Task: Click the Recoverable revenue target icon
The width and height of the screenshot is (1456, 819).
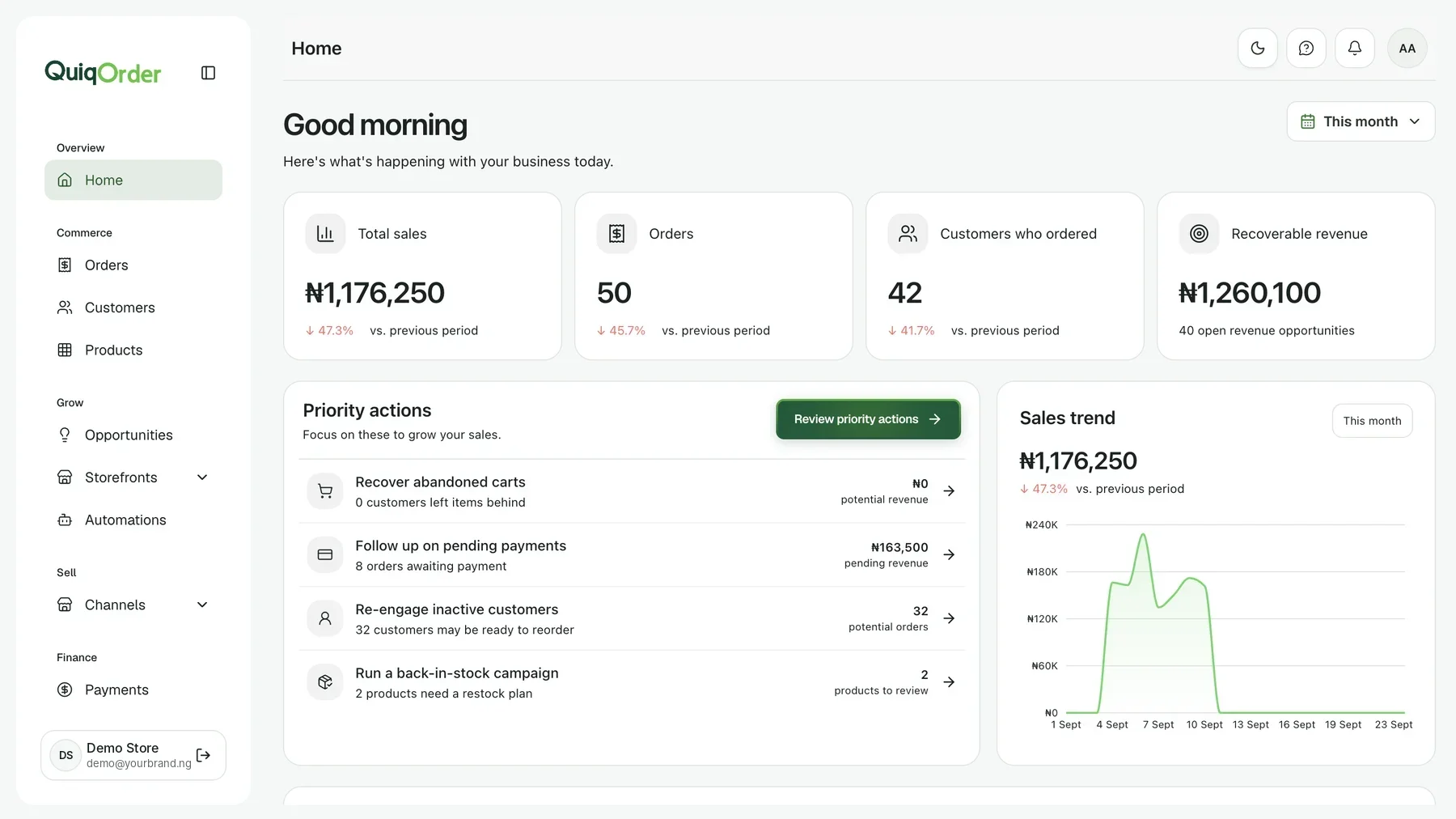Action: (1199, 234)
